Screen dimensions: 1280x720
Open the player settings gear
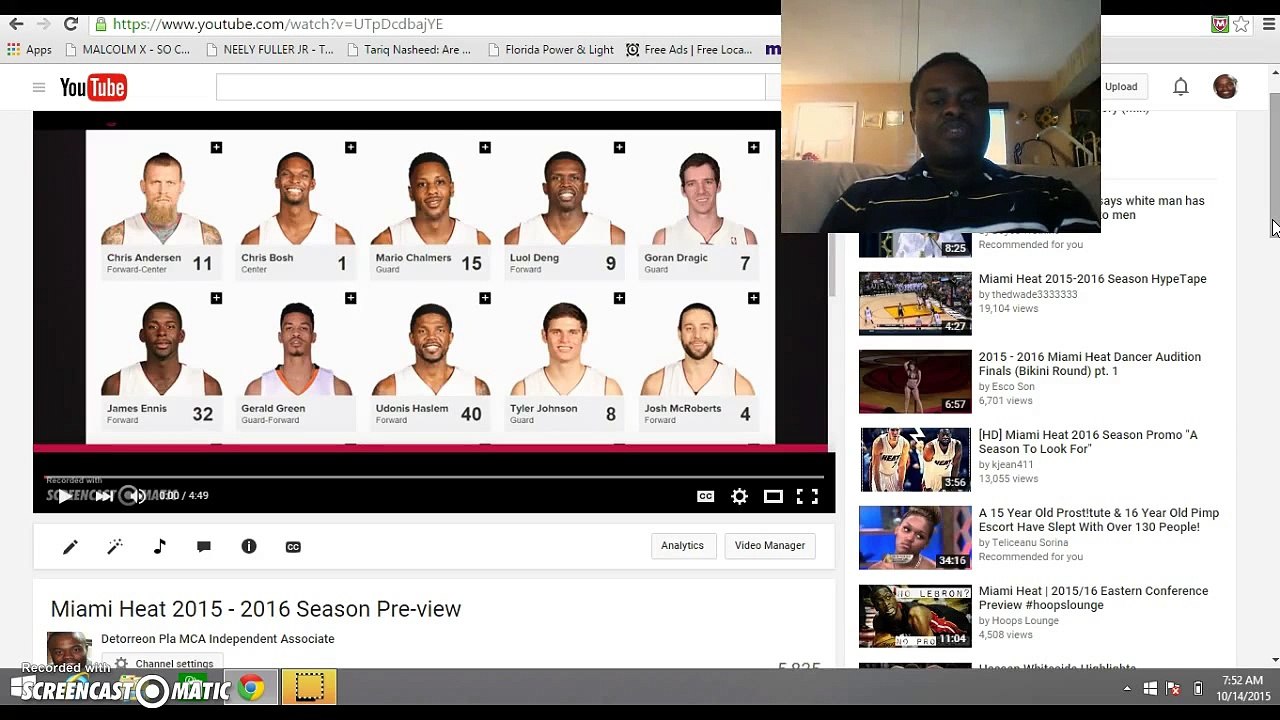[x=739, y=496]
